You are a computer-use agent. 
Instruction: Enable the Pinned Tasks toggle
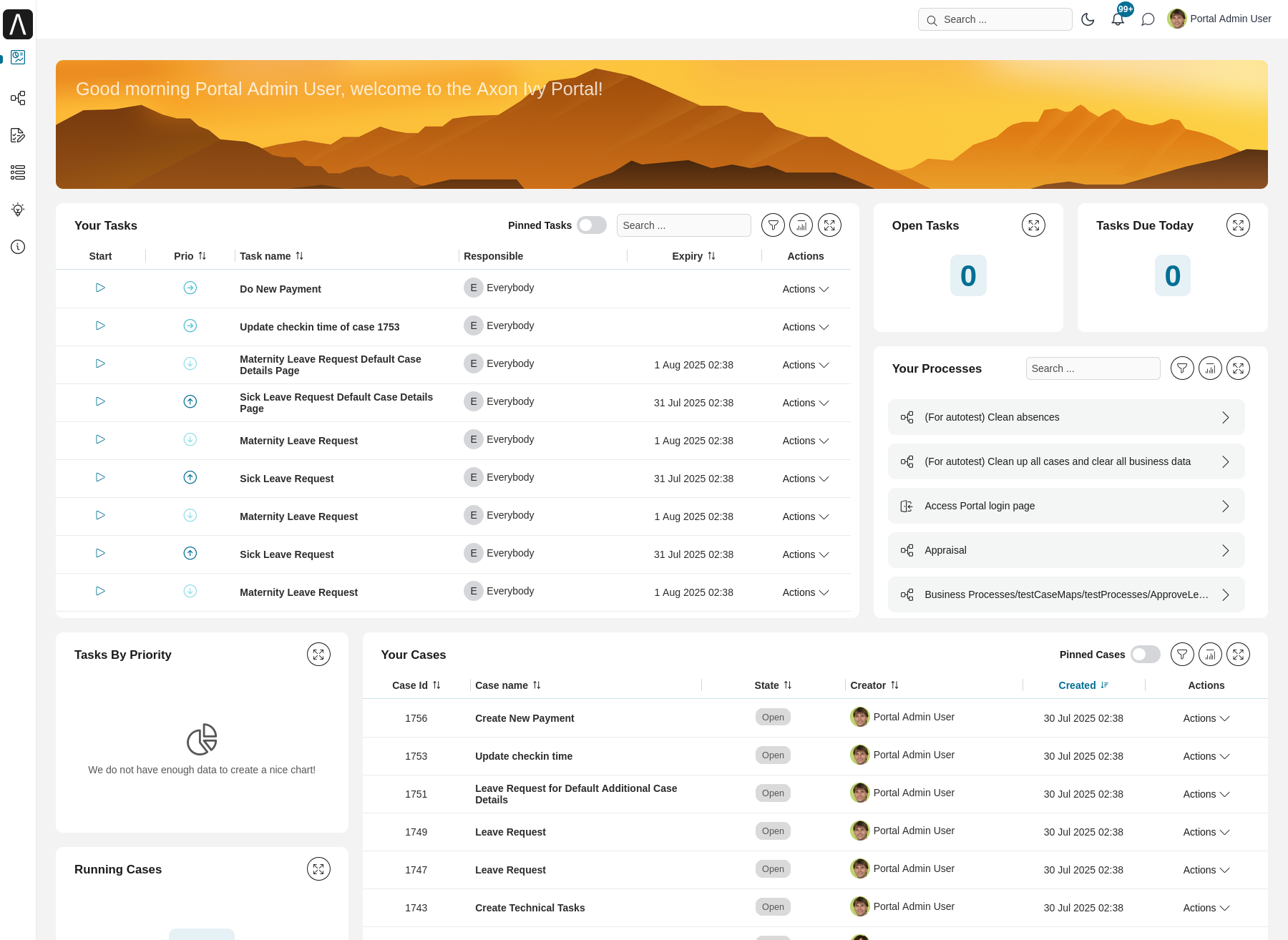(x=592, y=225)
